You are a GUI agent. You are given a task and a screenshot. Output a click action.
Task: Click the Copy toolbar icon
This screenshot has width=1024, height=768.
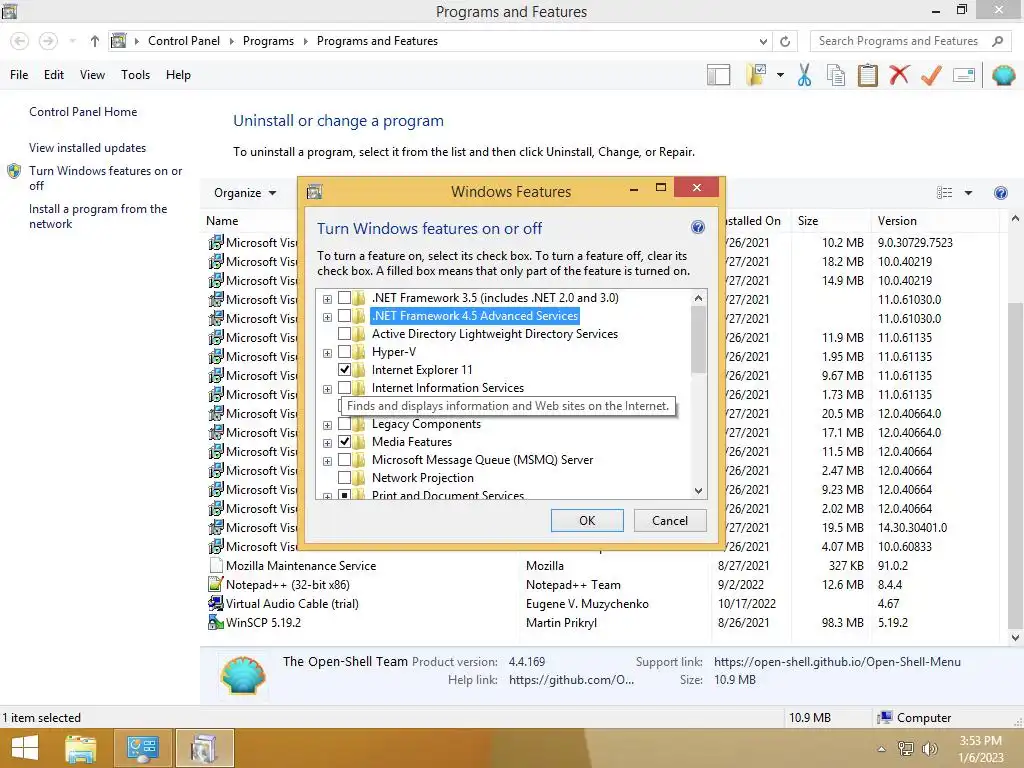tap(836, 75)
